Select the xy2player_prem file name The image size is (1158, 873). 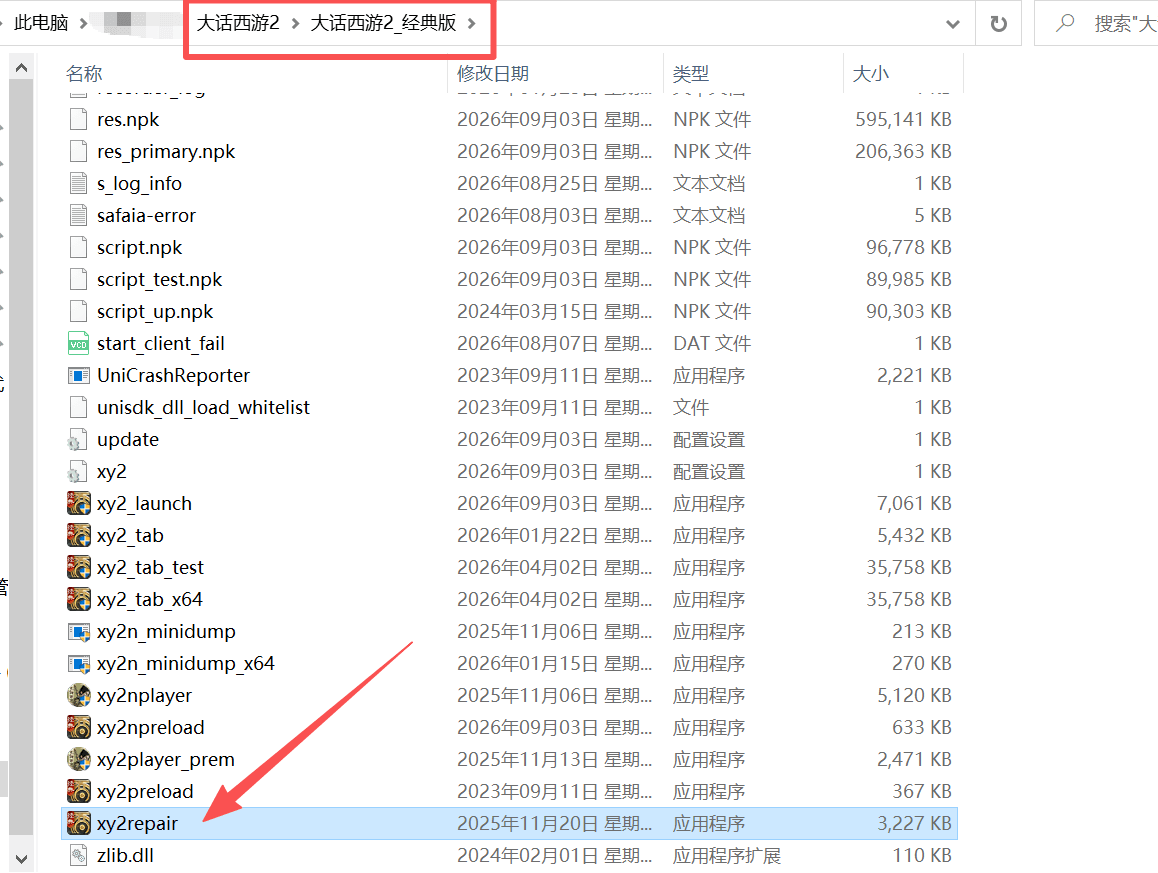[x=165, y=759]
